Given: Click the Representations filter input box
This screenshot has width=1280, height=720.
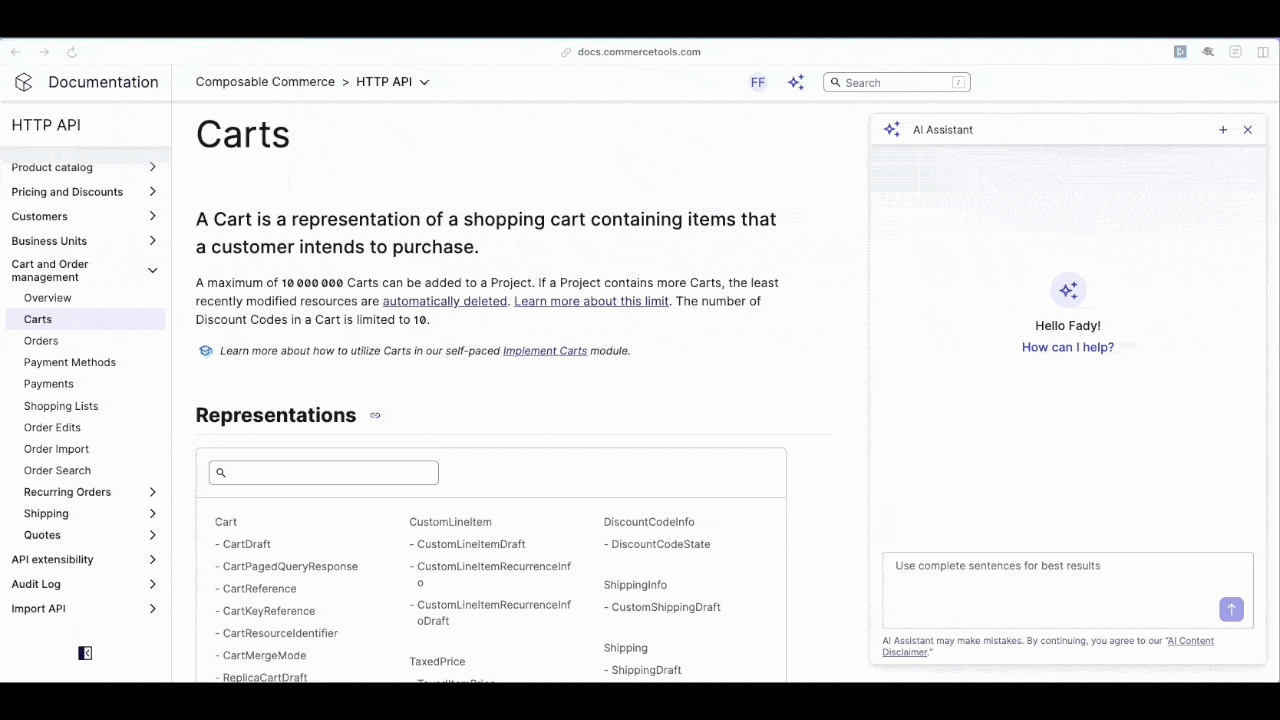Looking at the screenshot, I should click(x=323, y=473).
